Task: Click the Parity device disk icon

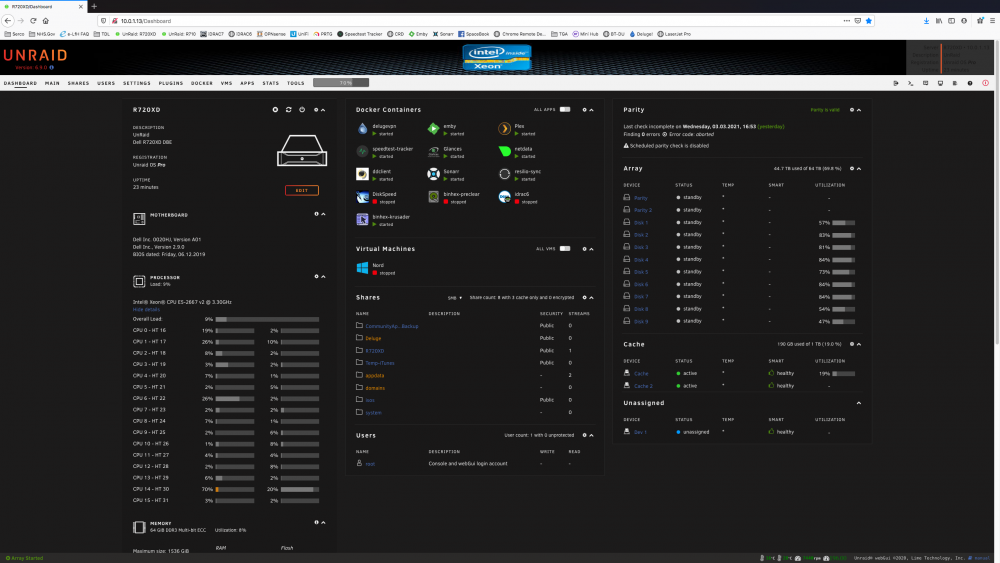Action: [x=627, y=198]
